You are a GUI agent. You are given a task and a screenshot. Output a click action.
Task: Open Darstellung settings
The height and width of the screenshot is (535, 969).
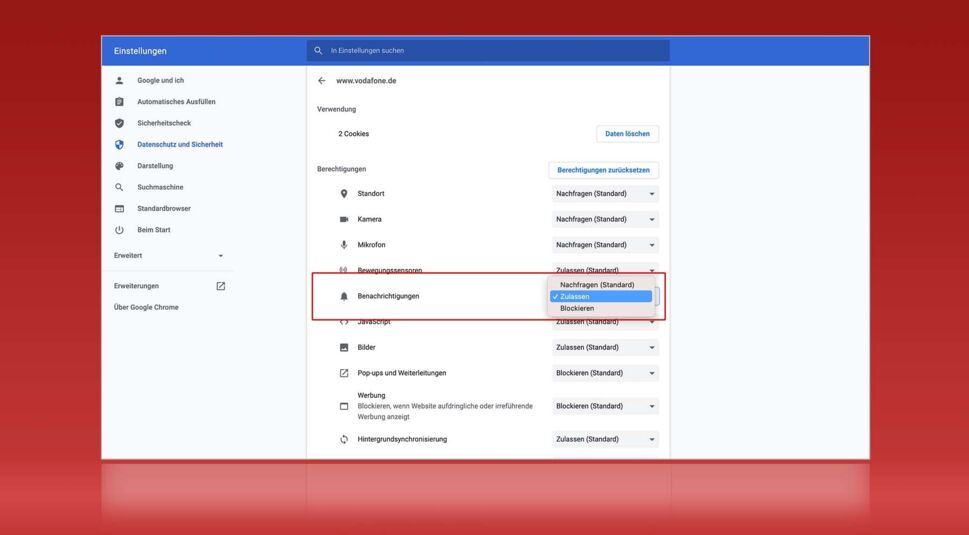pos(155,166)
